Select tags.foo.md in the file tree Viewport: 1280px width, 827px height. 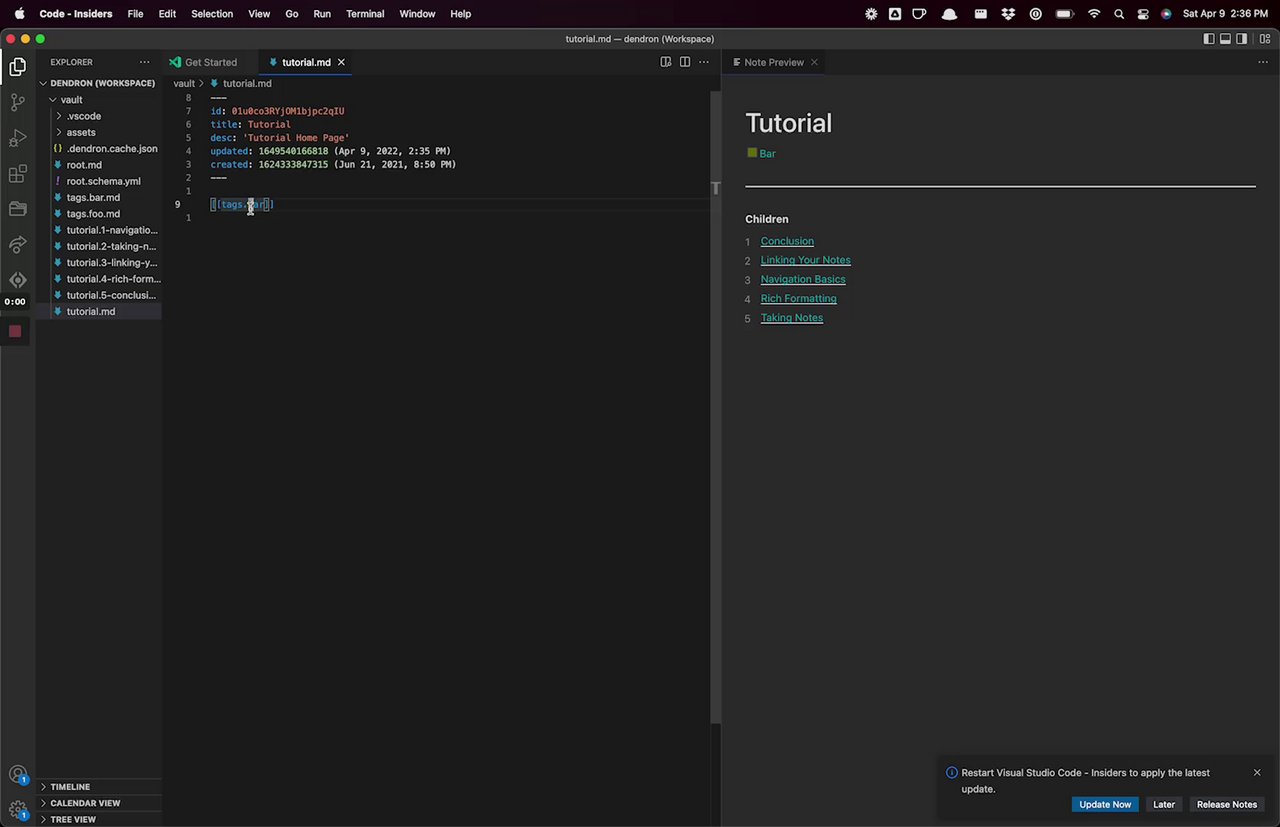pyautogui.click(x=93, y=214)
